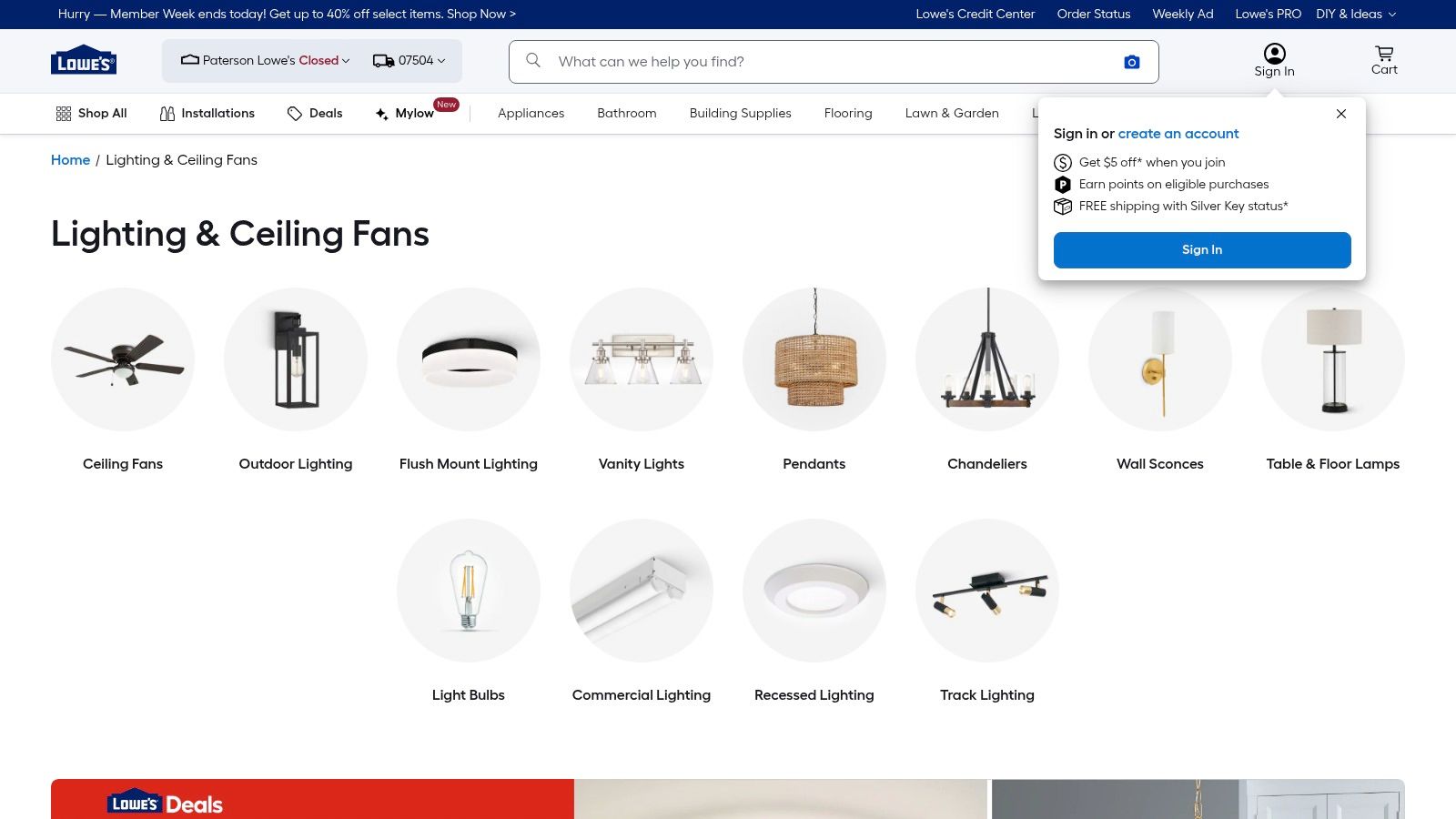Click the store building icon beside Paterson Lowe's
Screen dimensions: 1456x819
(188, 60)
